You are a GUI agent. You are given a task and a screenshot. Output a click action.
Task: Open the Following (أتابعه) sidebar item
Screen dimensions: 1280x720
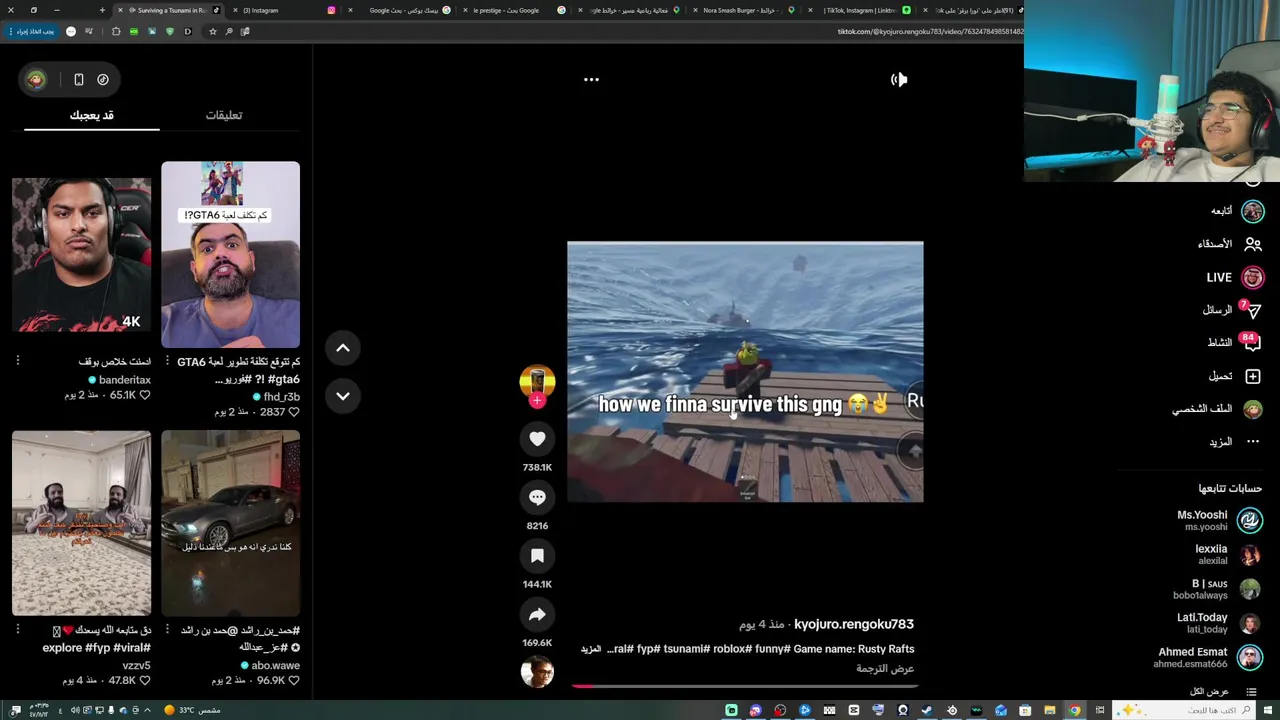[x=1237, y=211]
